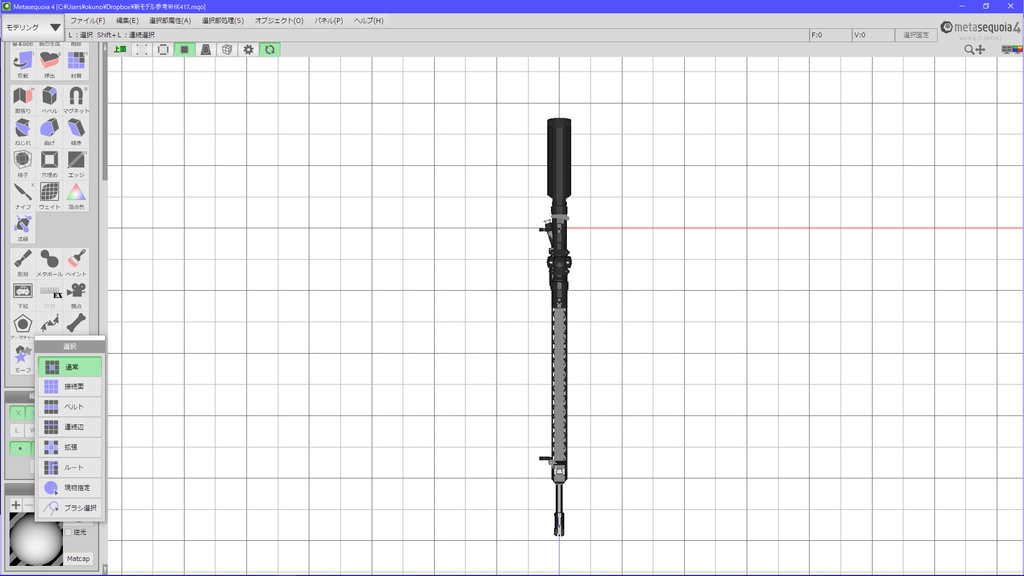The height and width of the screenshot is (576, 1024).
Task: Open the 編集(E) menu
Action: 127,21
